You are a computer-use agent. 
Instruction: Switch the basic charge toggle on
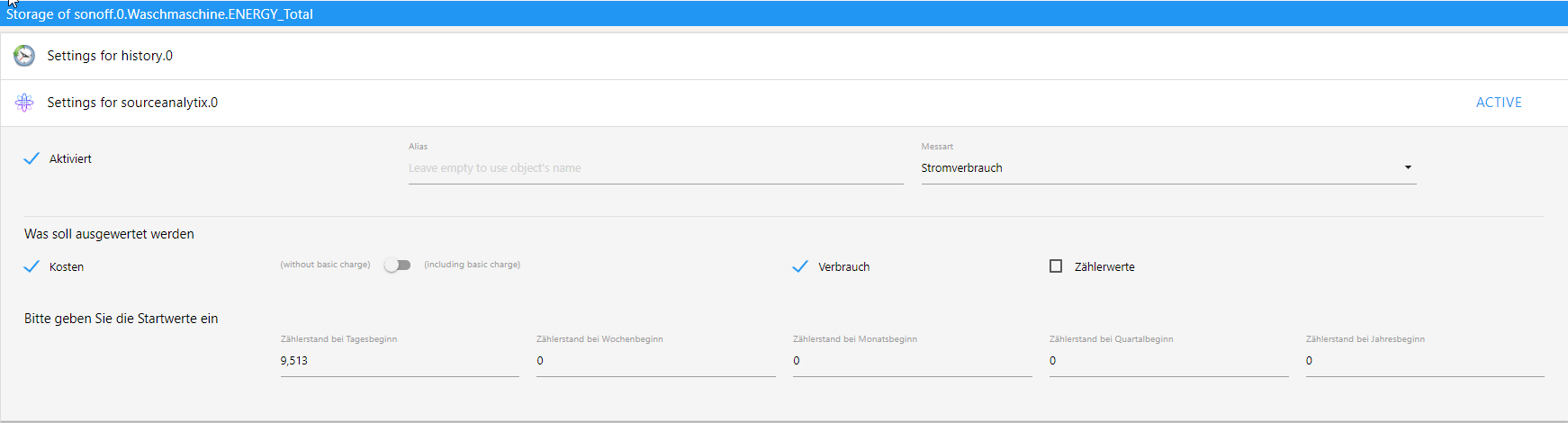pyautogui.click(x=397, y=265)
